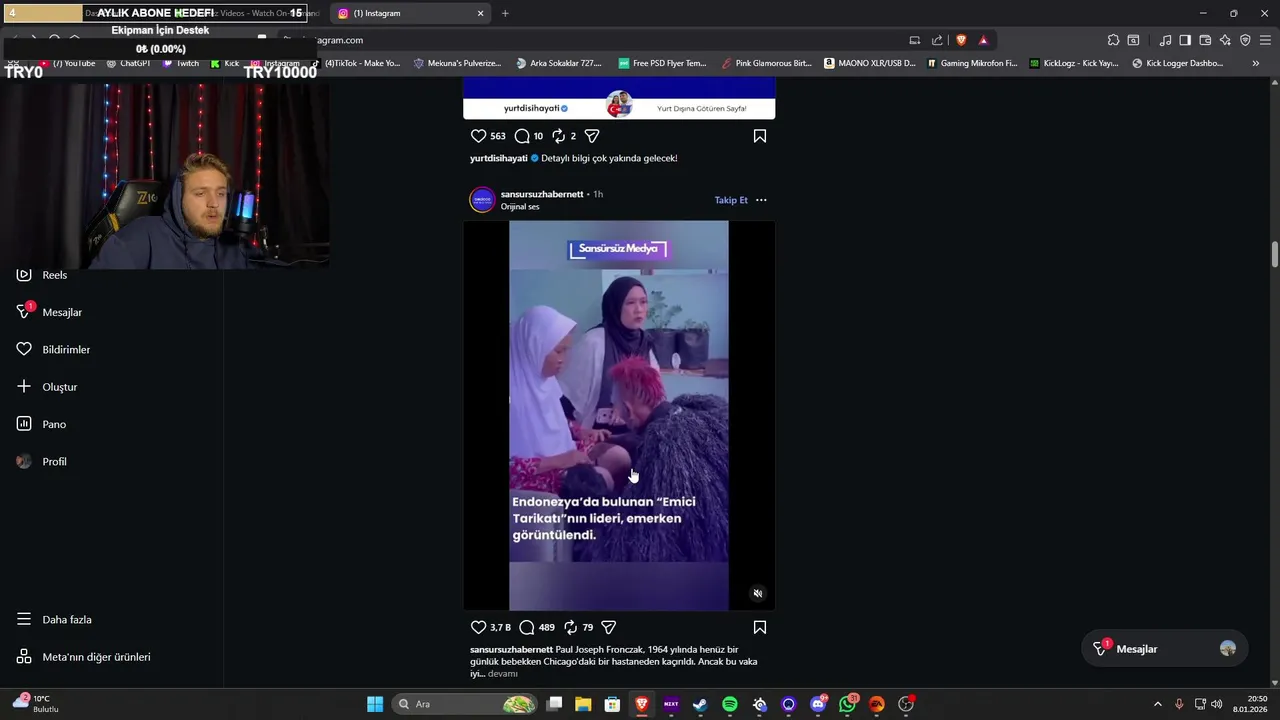Open Discord from the taskbar
The height and width of the screenshot is (720, 1280).
pyautogui.click(x=818, y=704)
